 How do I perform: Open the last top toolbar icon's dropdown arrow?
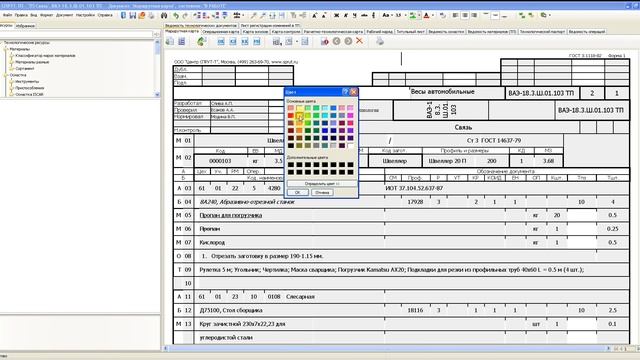click(x=550, y=16)
